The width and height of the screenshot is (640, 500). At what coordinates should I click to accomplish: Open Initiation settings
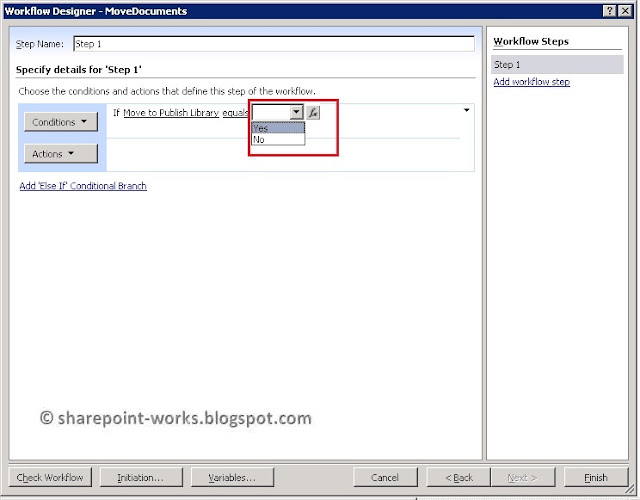[141, 477]
